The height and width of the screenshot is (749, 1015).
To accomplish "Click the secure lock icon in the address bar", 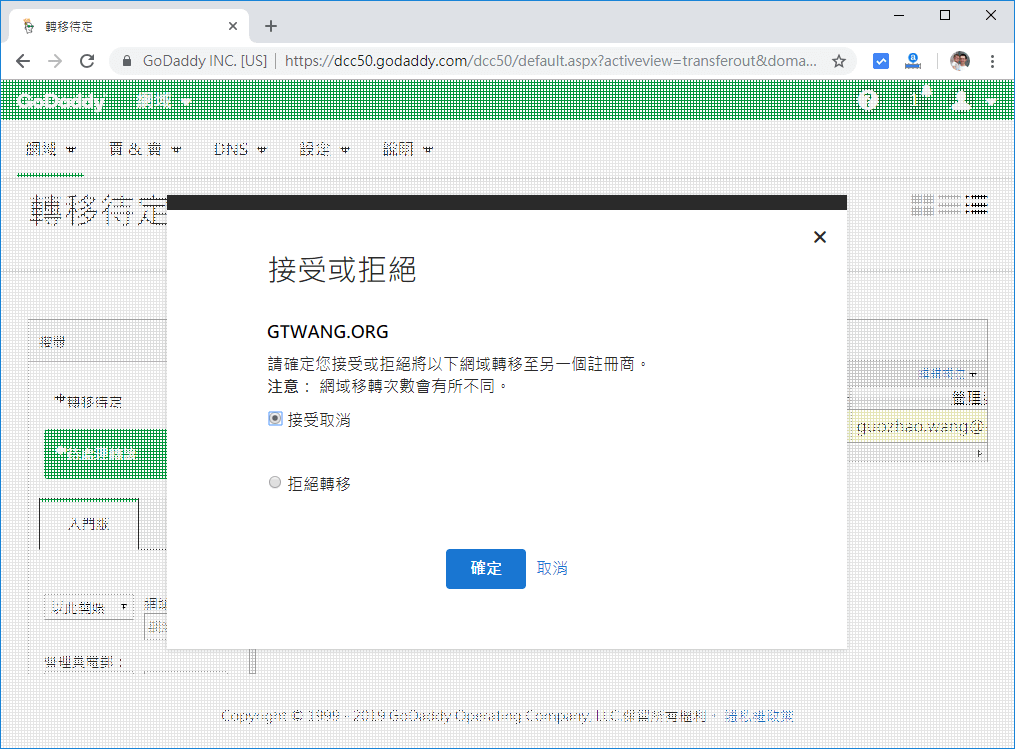I will tap(126, 60).
